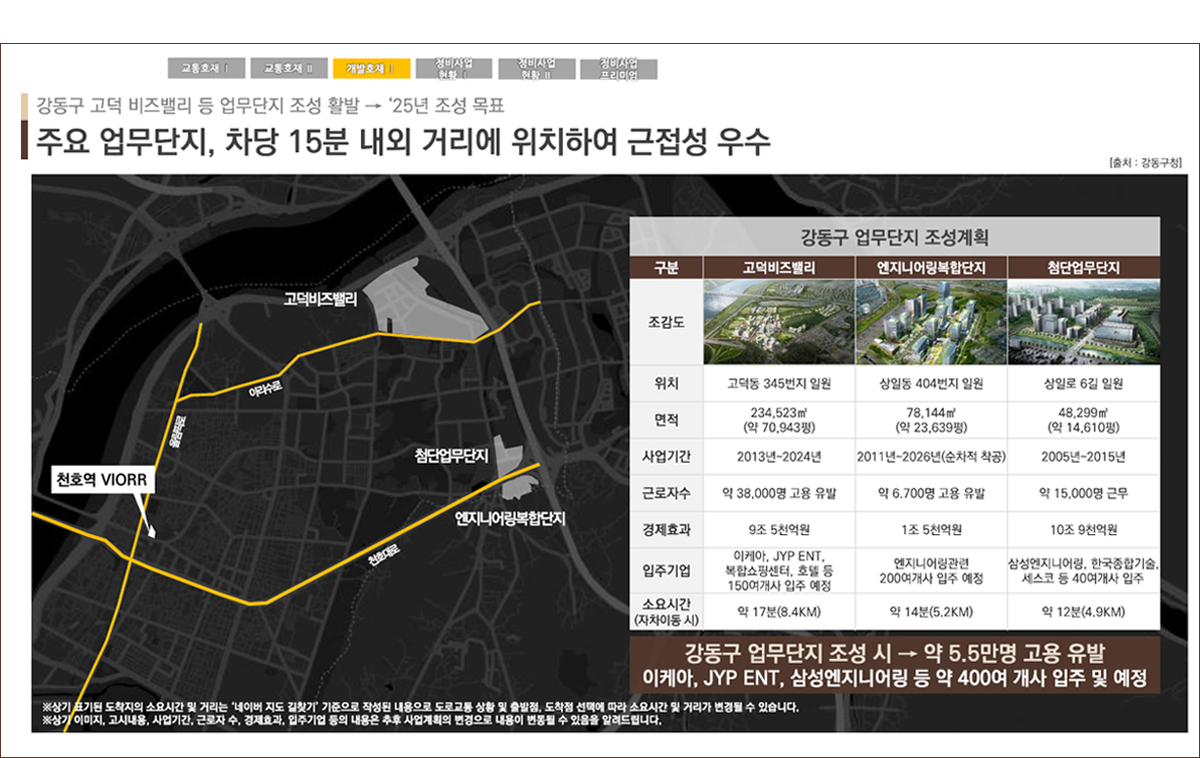Viewport: 1200px width, 758px height.
Task: Click the cell 고덕동 345번지 일원
Action: coord(780,383)
